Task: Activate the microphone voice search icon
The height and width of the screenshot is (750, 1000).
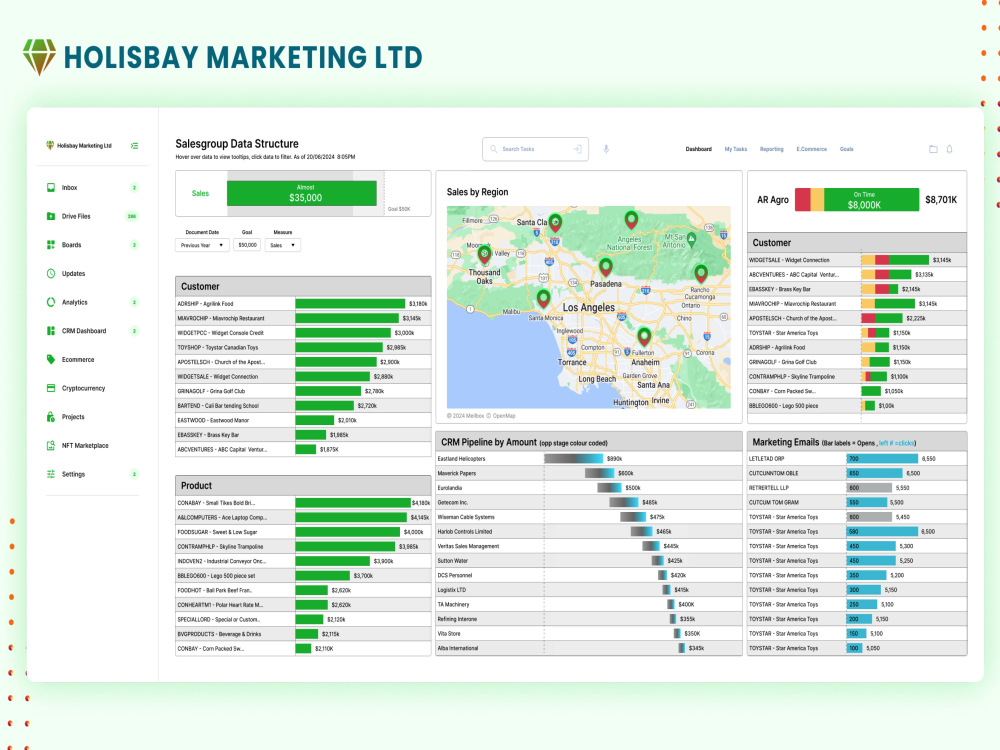Action: coord(607,149)
